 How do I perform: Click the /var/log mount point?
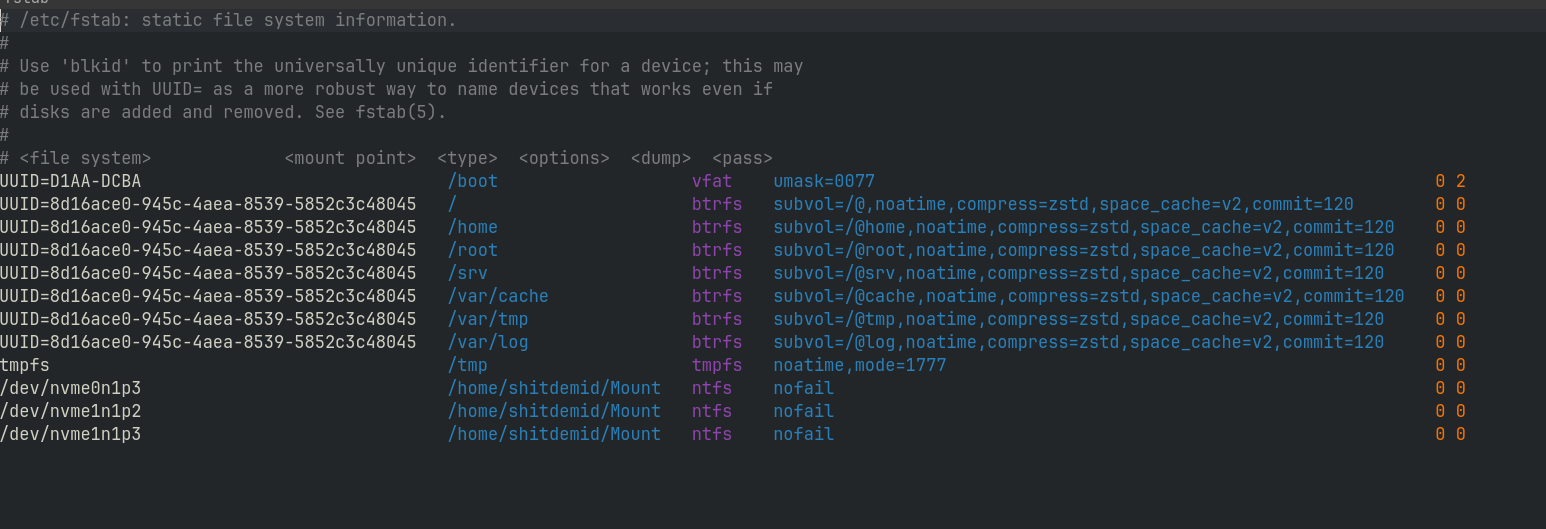click(488, 342)
